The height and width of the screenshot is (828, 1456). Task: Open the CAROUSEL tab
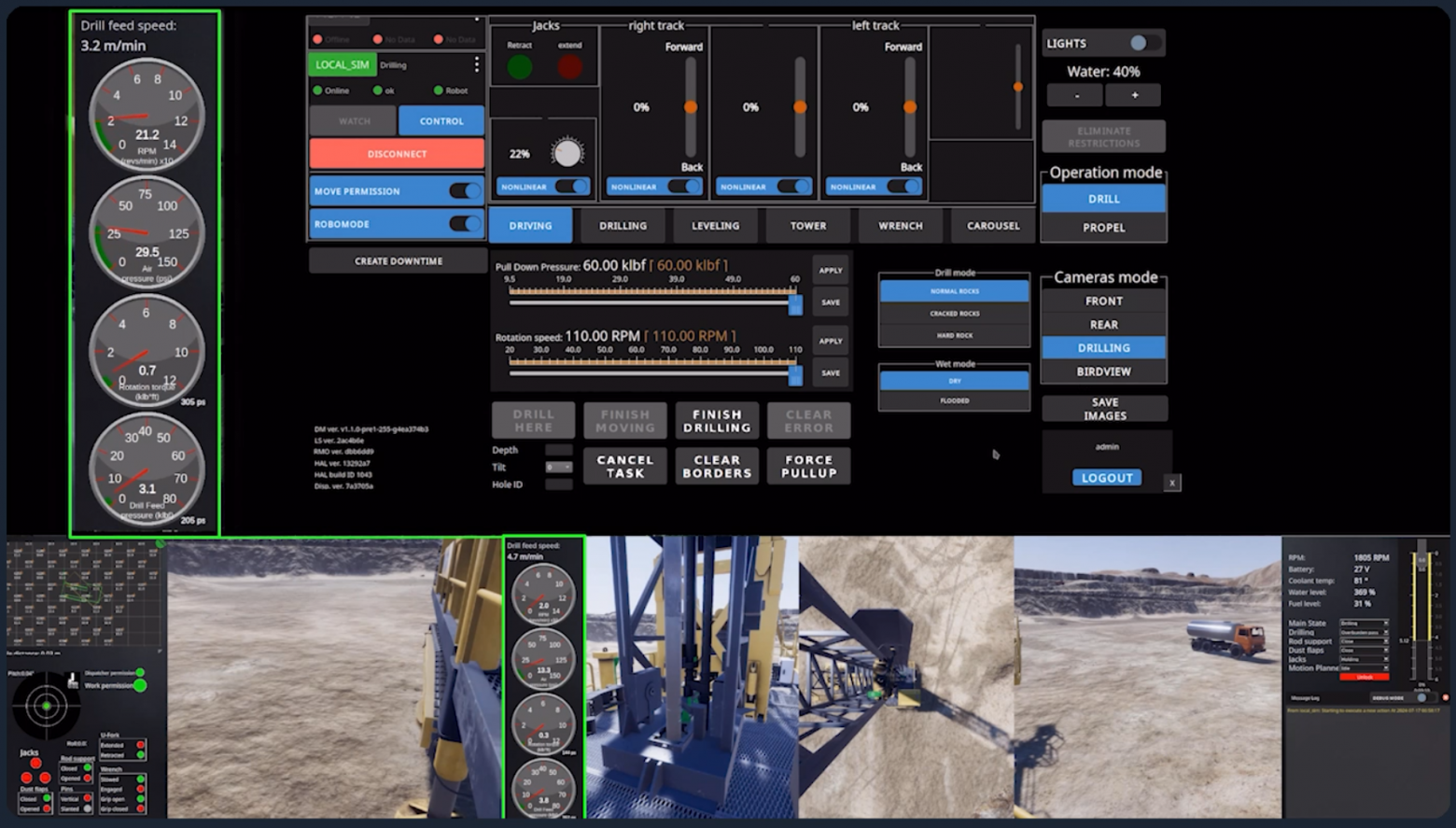(x=992, y=226)
